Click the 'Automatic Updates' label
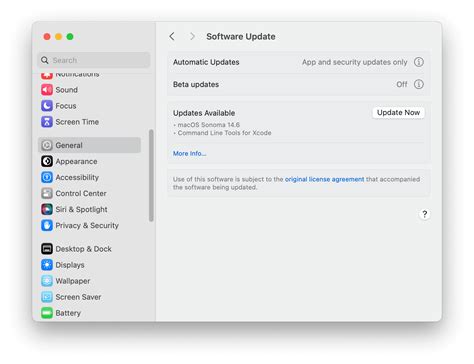Image resolution: width=474 pixels, height=364 pixels. coord(206,62)
